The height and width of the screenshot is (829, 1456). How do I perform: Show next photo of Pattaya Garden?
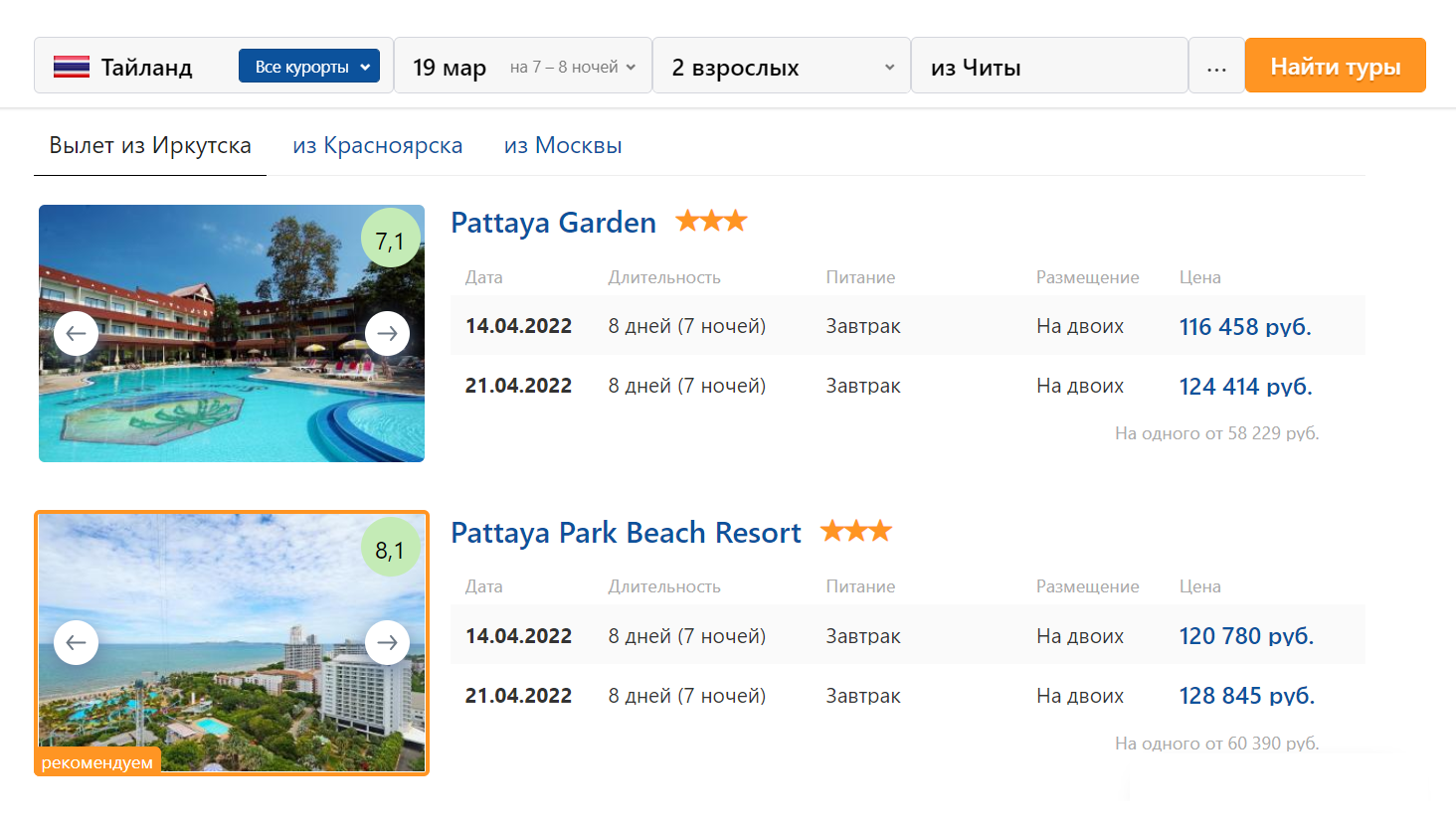[x=388, y=333]
